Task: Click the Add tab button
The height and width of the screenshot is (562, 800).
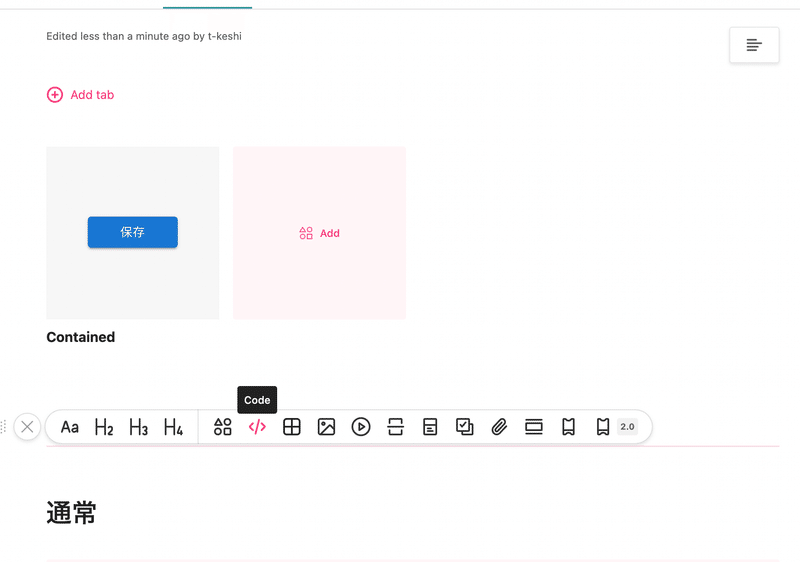Action: [x=81, y=95]
